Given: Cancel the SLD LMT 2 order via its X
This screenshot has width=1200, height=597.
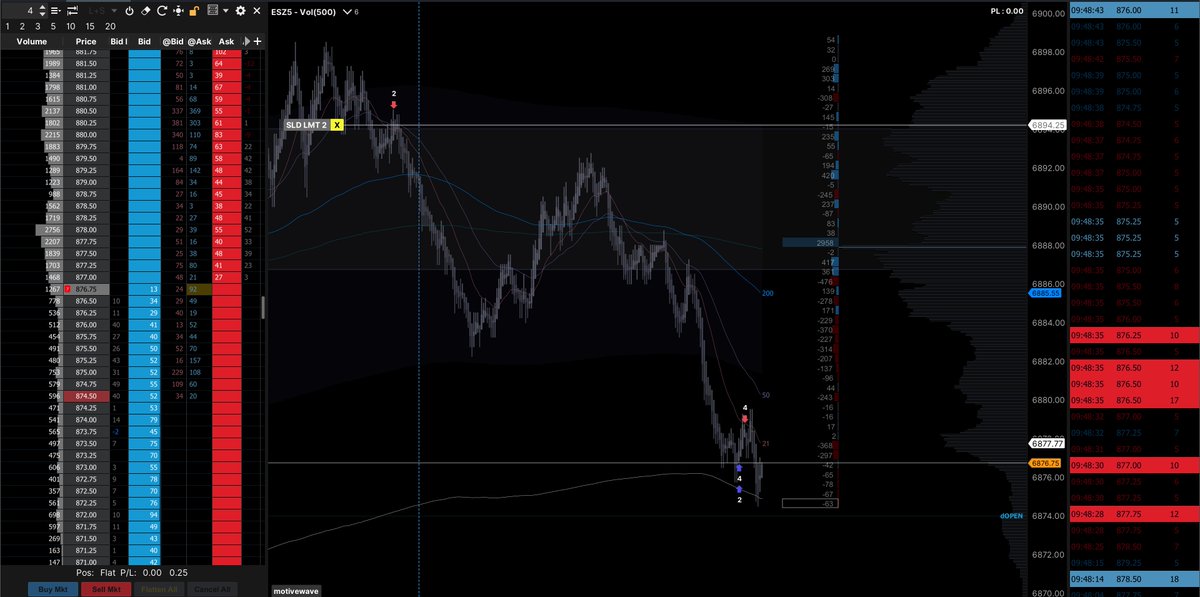Looking at the screenshot, I should 336,127.
